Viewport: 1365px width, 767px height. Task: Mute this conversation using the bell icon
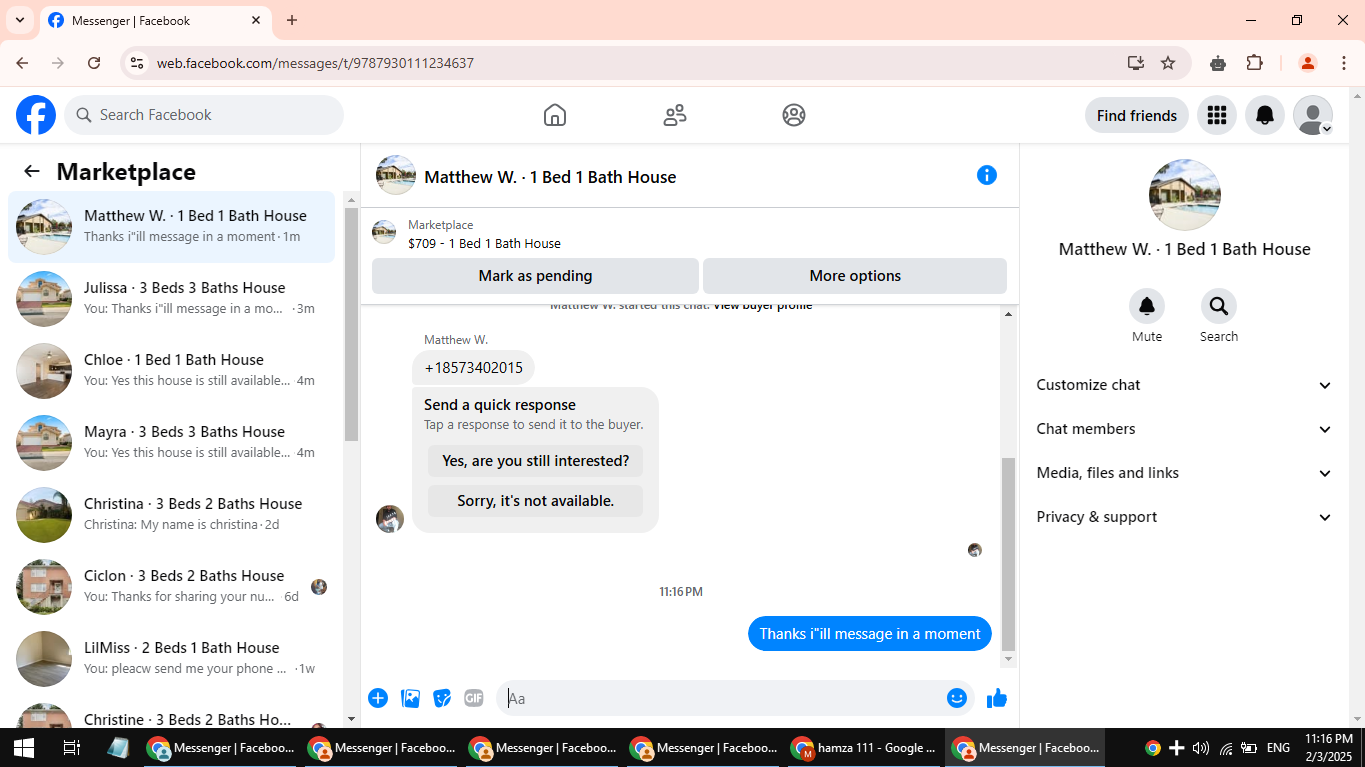[1147, 306]
